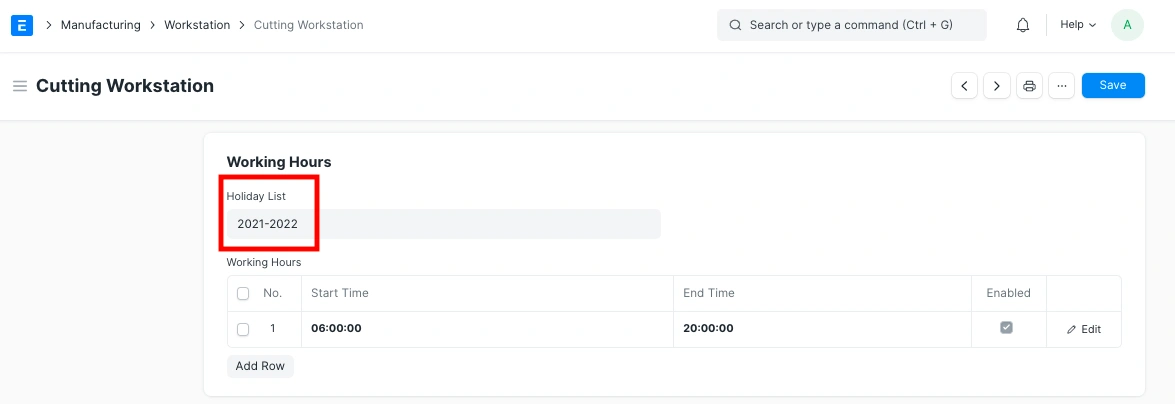Click the print icon
The width and height of the screenshot is (1175, 404).
coord(1030,86)
